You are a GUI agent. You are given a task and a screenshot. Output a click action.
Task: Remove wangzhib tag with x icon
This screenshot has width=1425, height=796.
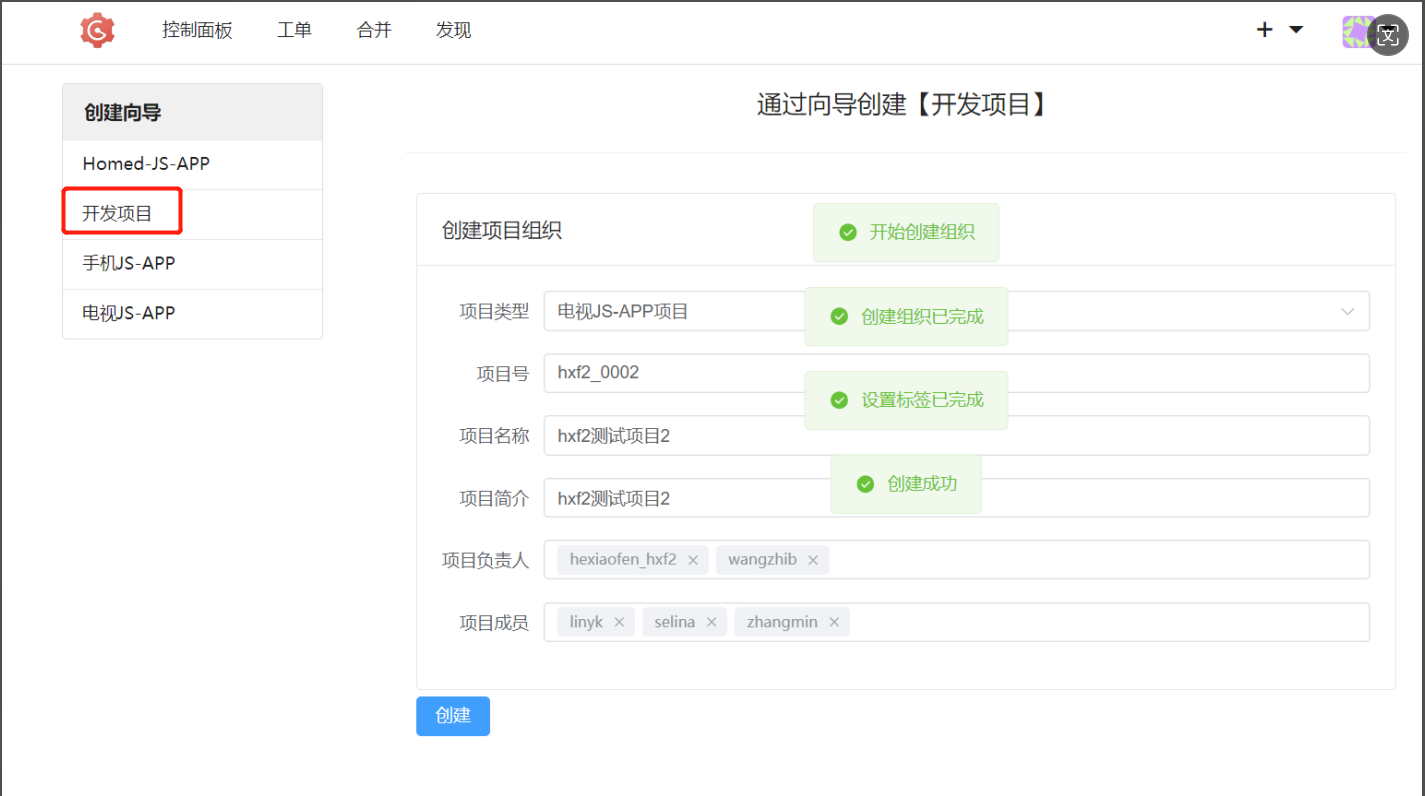tap(813, 560)
